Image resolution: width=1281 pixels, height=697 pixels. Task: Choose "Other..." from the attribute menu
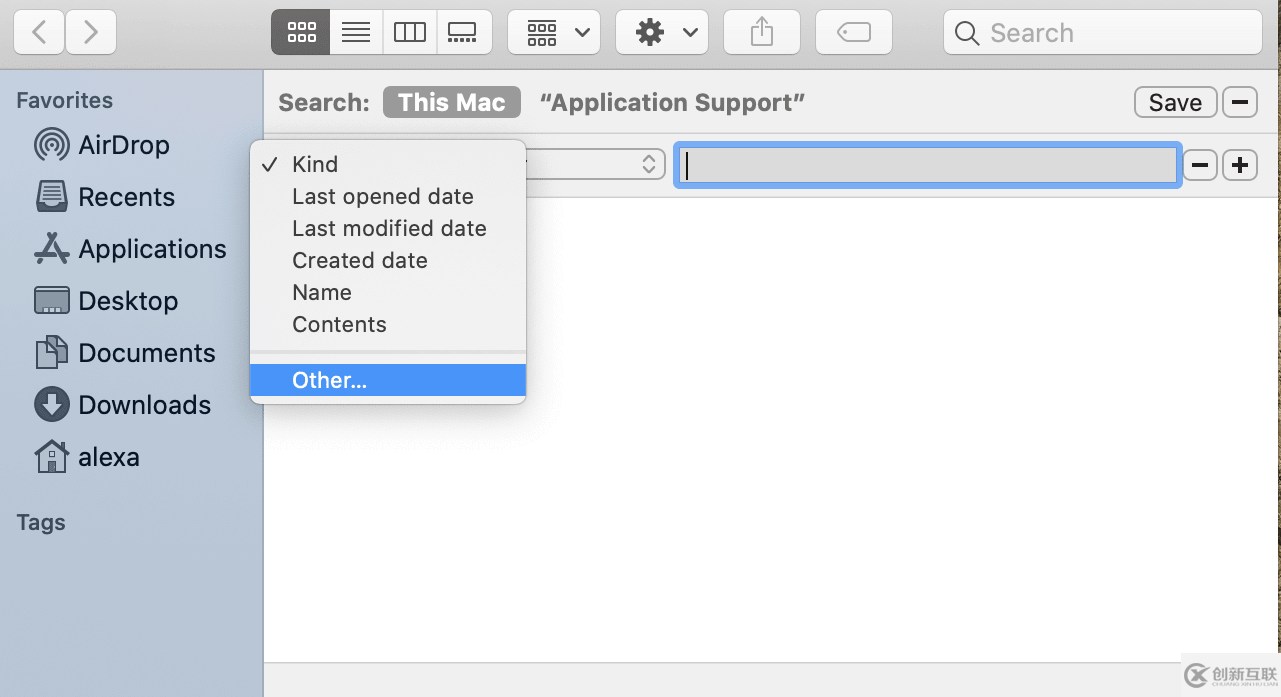[x=330, y=380]
